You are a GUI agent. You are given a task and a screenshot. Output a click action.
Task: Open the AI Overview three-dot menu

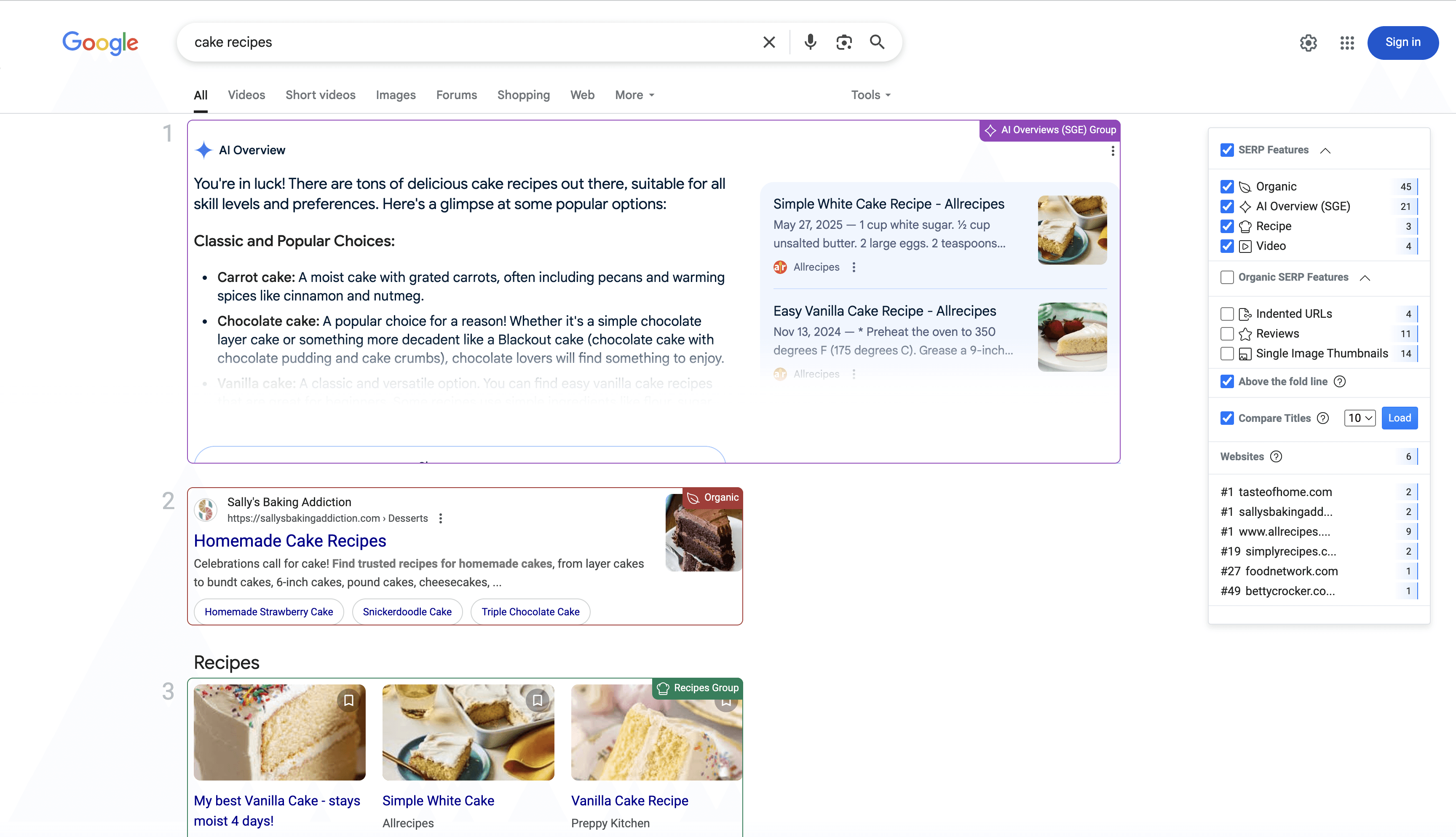(1112, 150)
